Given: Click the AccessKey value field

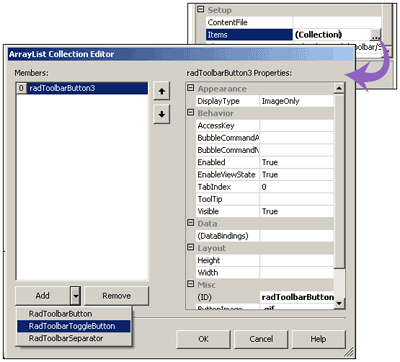Looking at the screenshot, I should pos(297,126).
